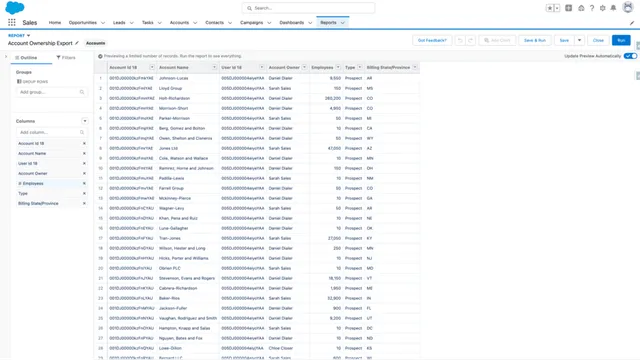Open the favorites list dropdown arrow
This screenshot has width=640, height=360.
click(557, 8)
